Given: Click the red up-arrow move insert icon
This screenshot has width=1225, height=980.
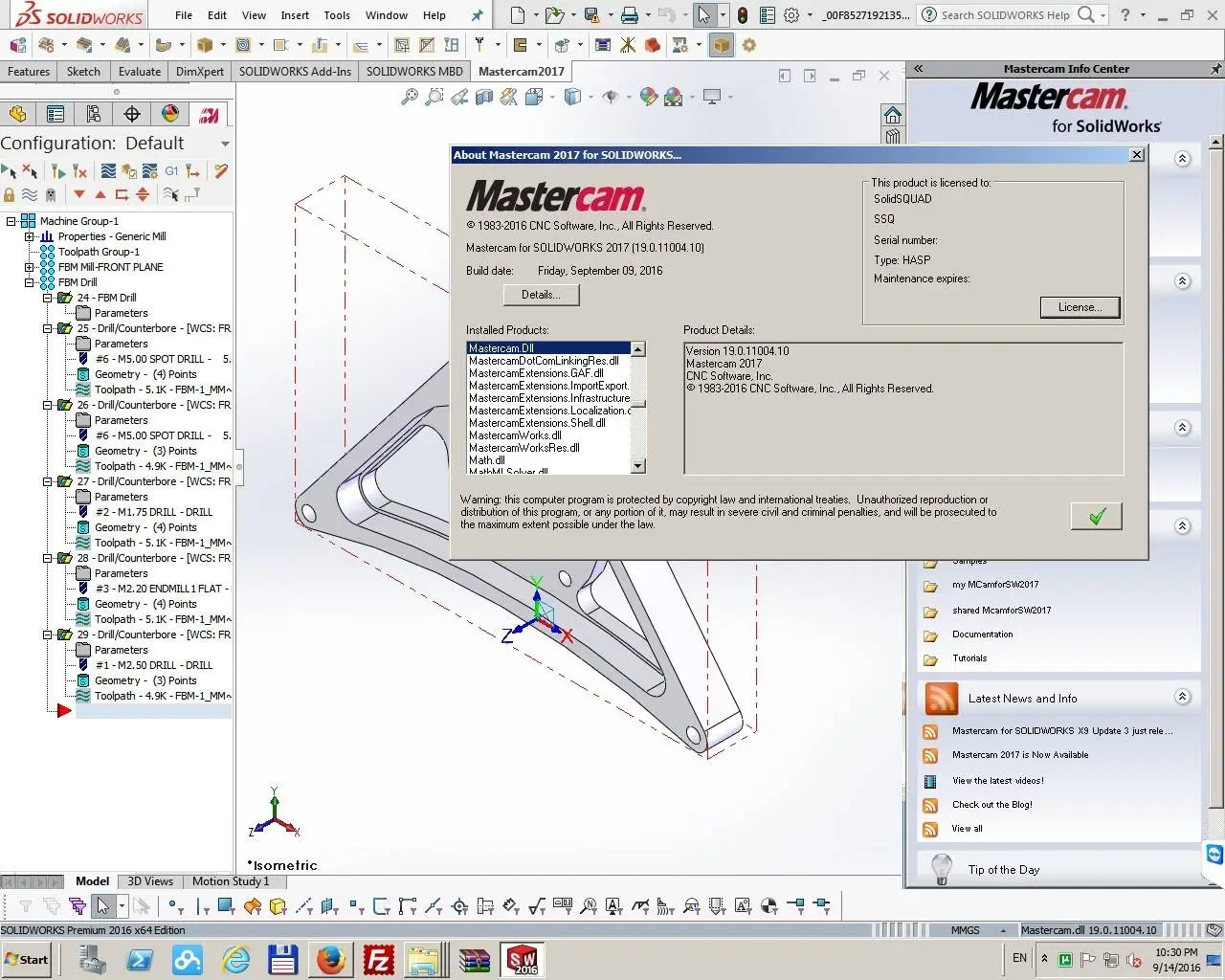Looking at the screenshot, I should pyautogui.click(x=100, y=194).
